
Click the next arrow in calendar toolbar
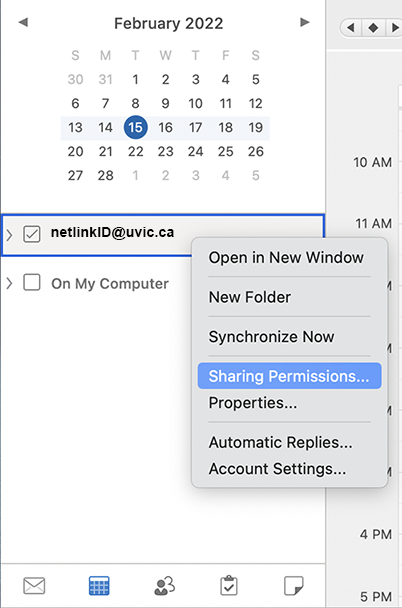point(395,28)
